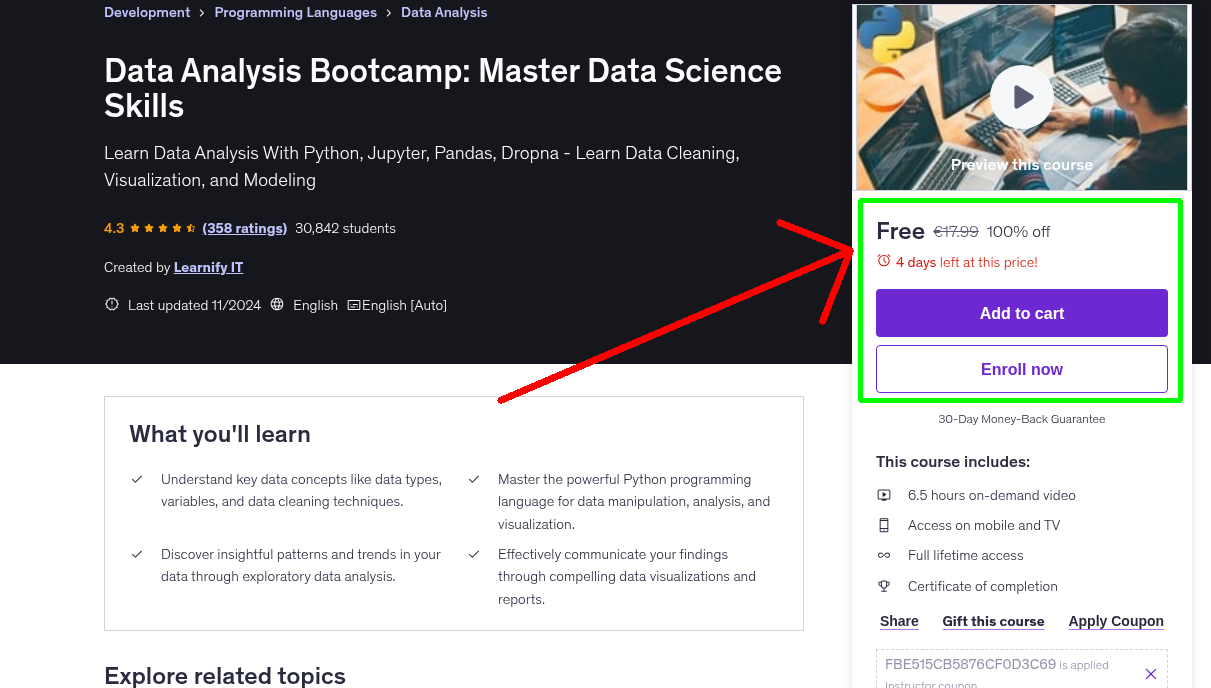Click the certificate of completion trophy icon
Screen dimensions: 1211x688
coord(884,585)
